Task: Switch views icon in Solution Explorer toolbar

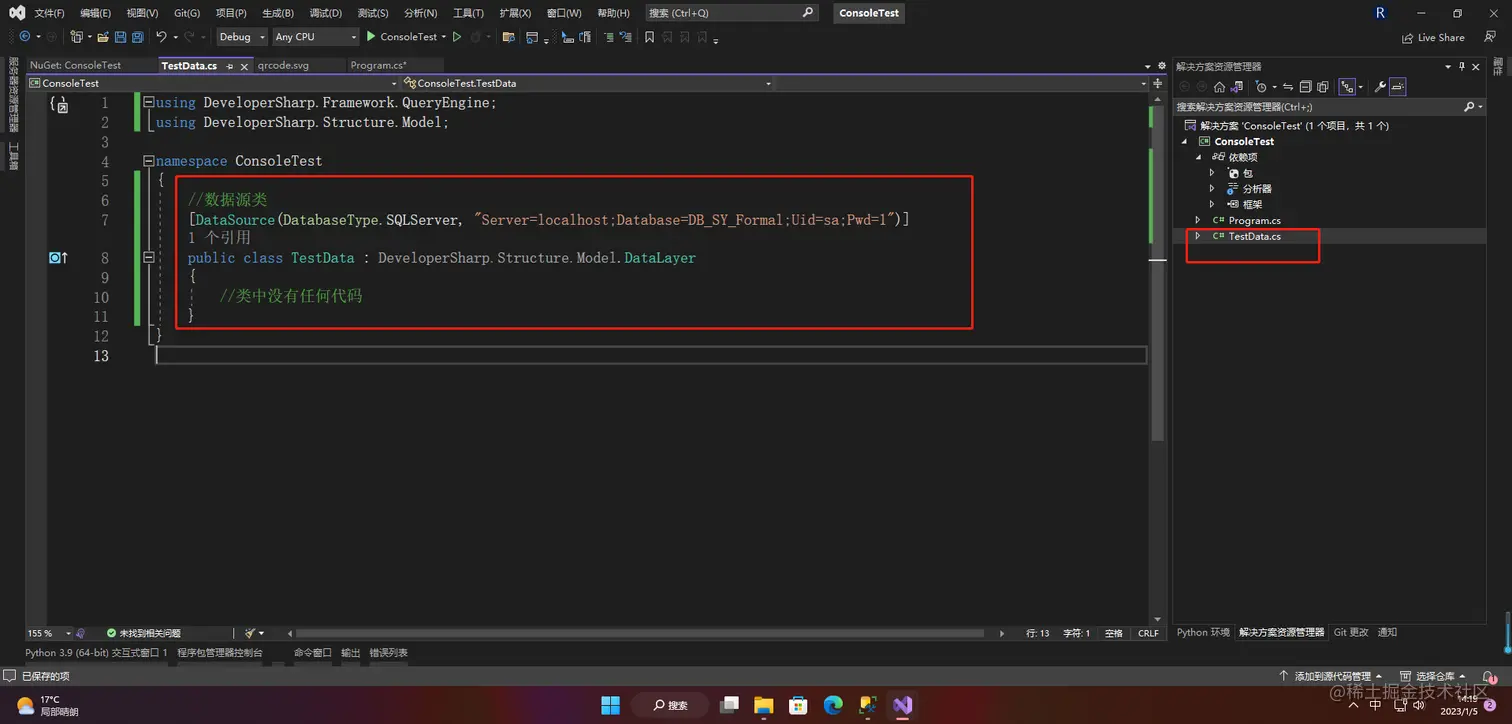Action: tap(1237, 87)
